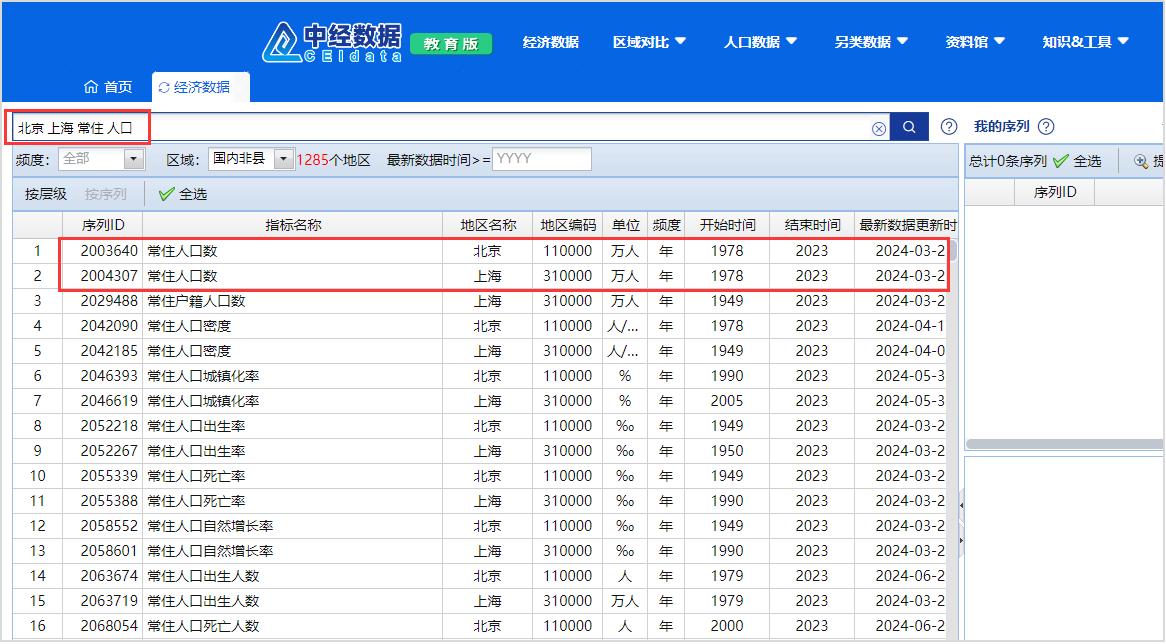Expand the 人口数据 menu

tap(760, 42)
